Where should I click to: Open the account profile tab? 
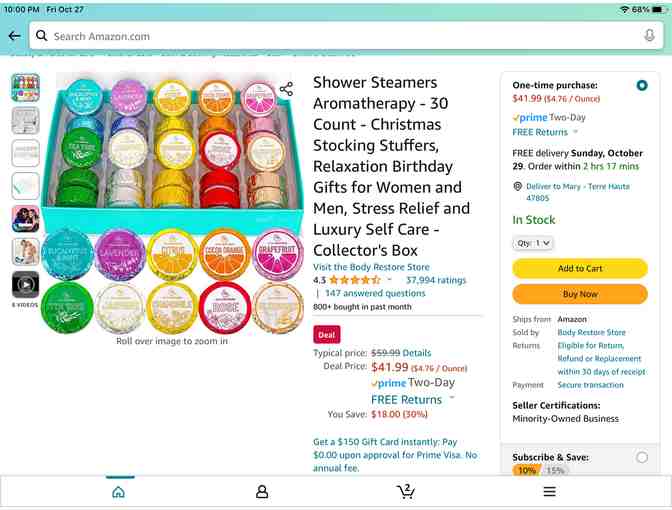[262, 492]
